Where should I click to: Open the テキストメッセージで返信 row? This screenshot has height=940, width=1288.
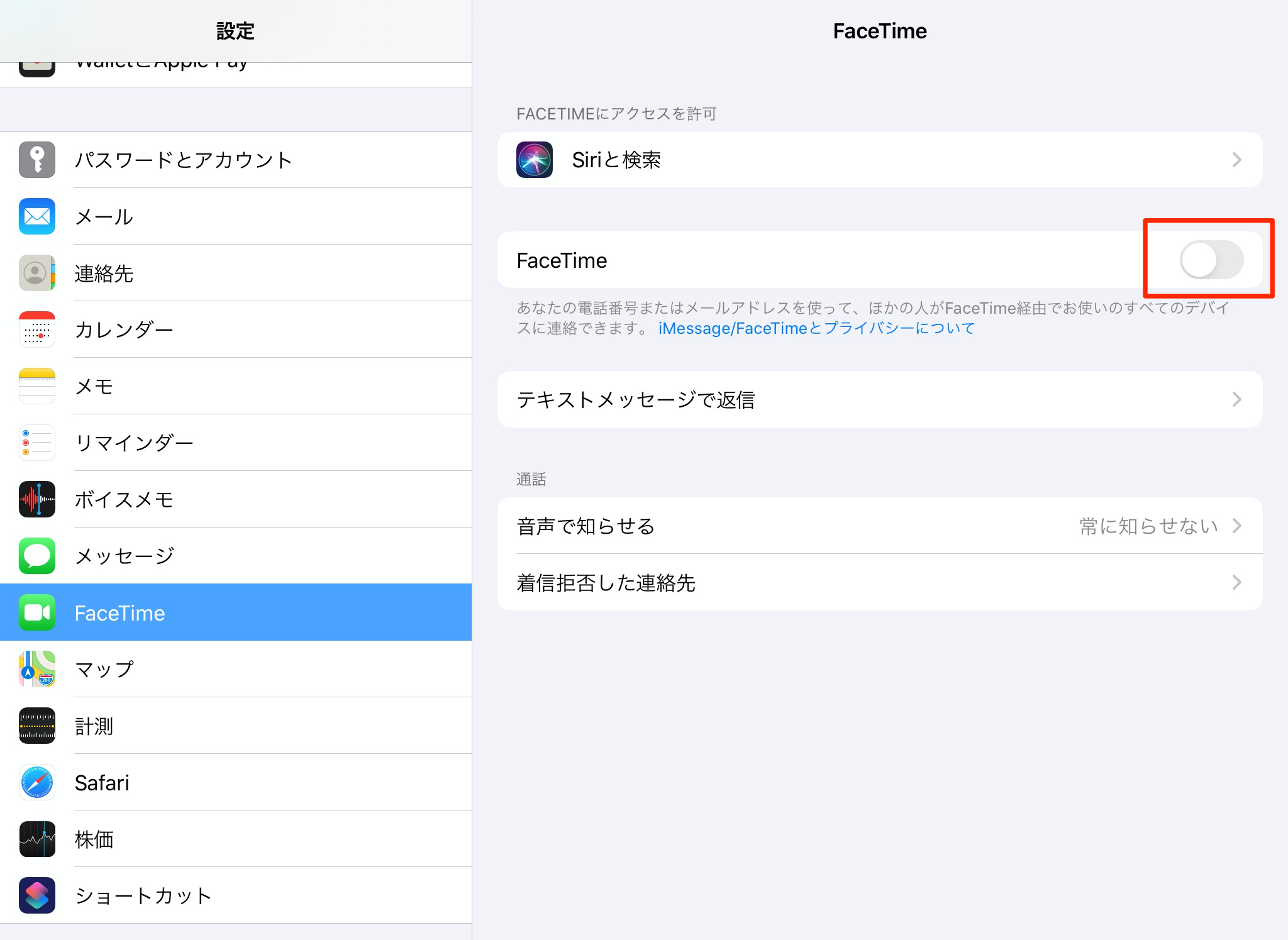click(x=880, y=399)
